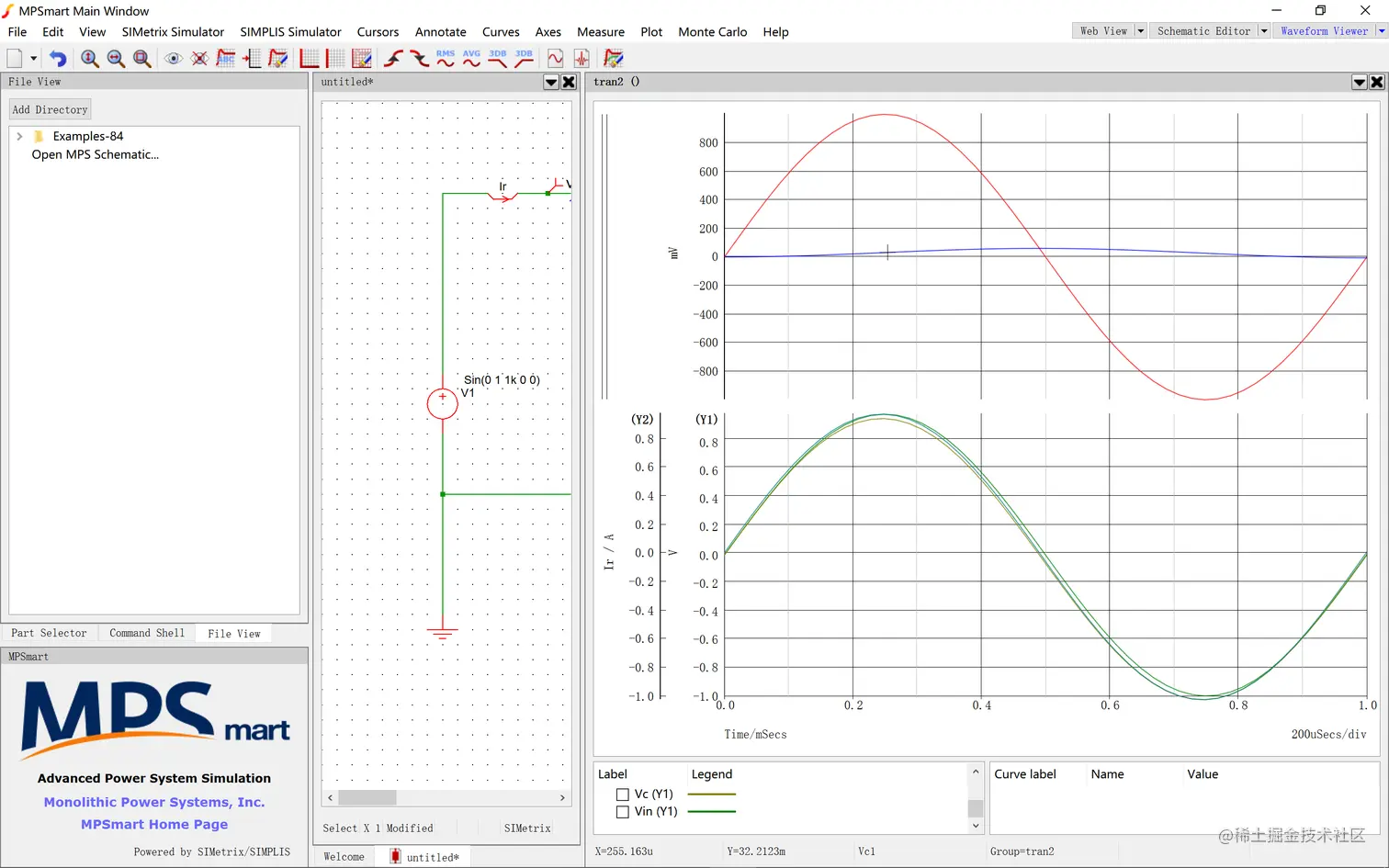Viewport: 1389px width, 868px height.
Task: Click the Web View button
Action: (1103, 31)
